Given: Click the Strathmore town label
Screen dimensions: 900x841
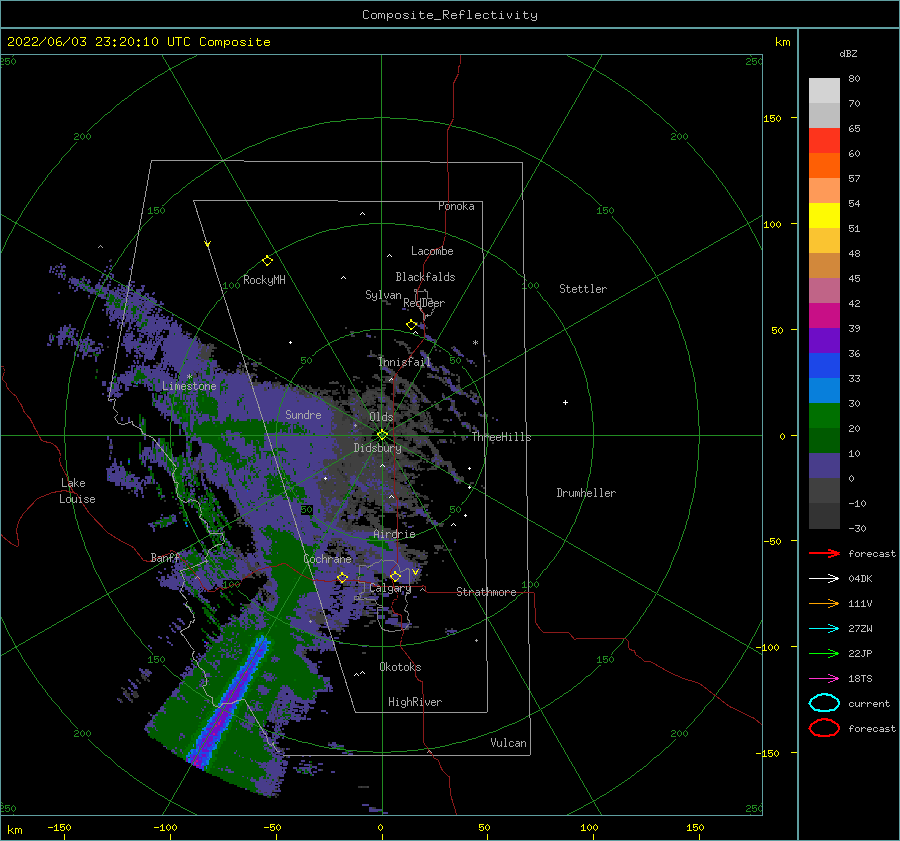Looking at the screenshot, I should [486, 592].
